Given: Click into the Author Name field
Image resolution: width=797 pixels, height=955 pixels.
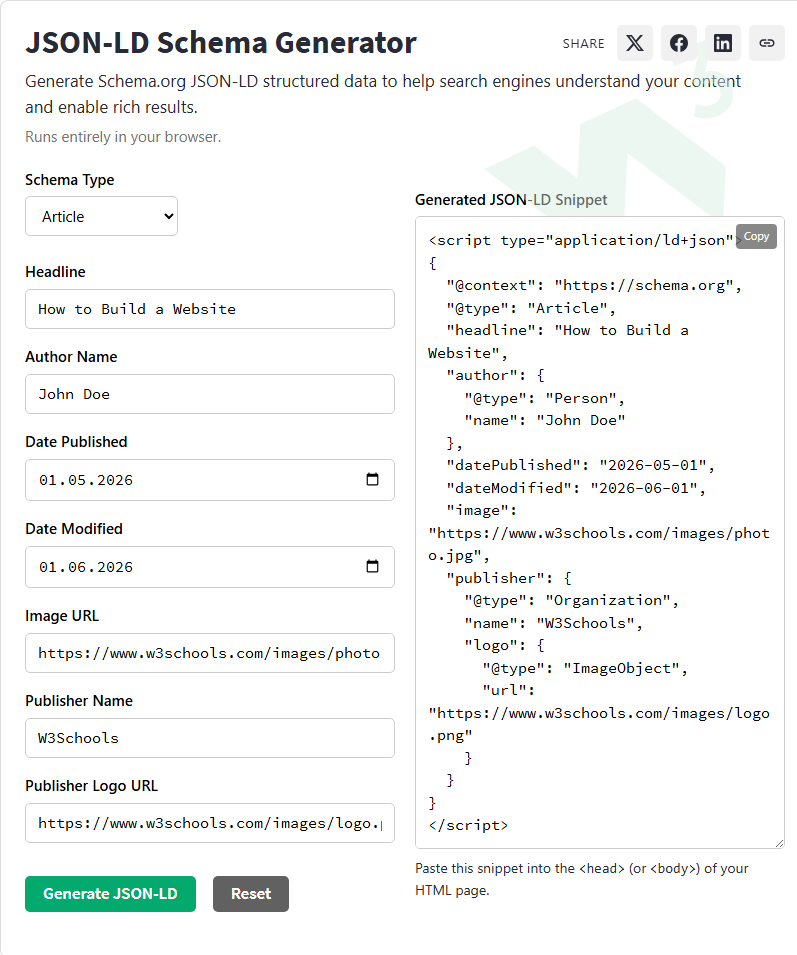Looking at the screenshot, I should (x=209, y=394).
